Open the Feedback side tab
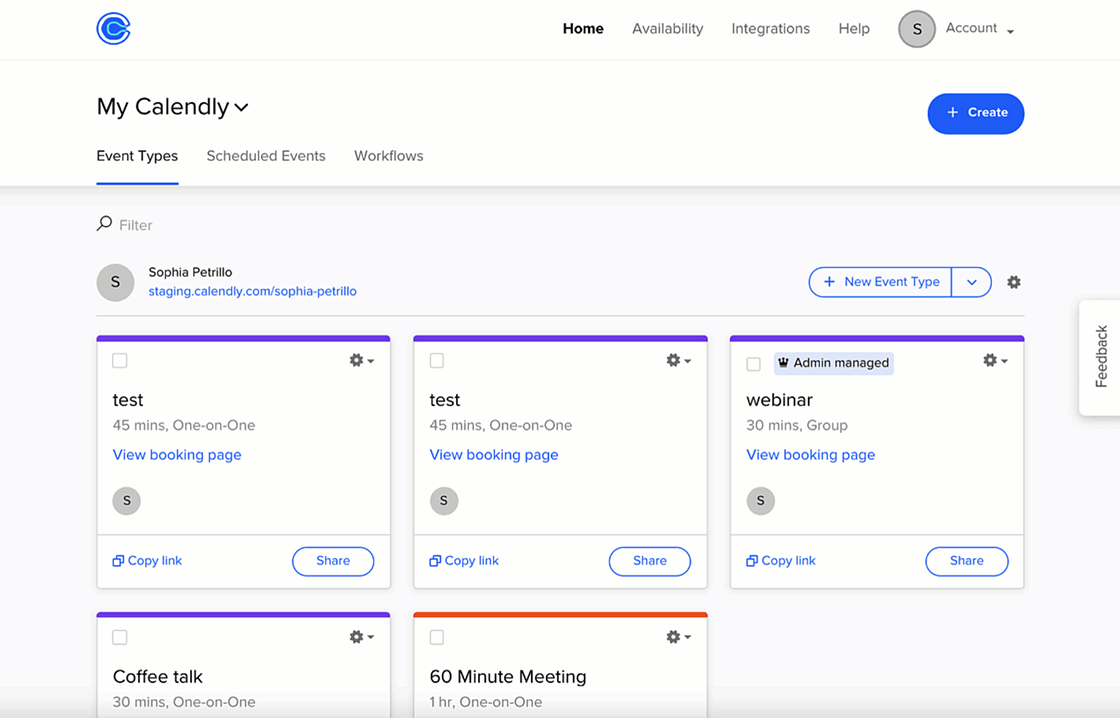The height and width of the screenshot is (718, 1120). click(x=1100, y=357)
